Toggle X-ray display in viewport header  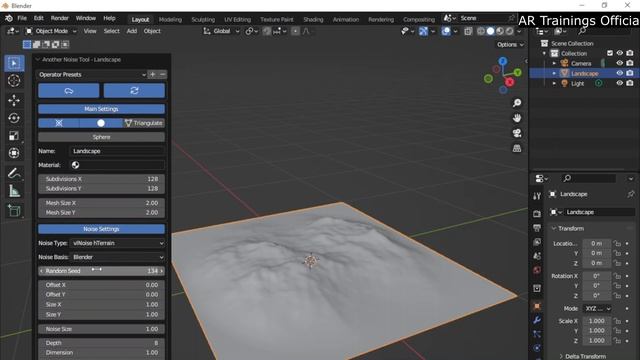(468, 31)
